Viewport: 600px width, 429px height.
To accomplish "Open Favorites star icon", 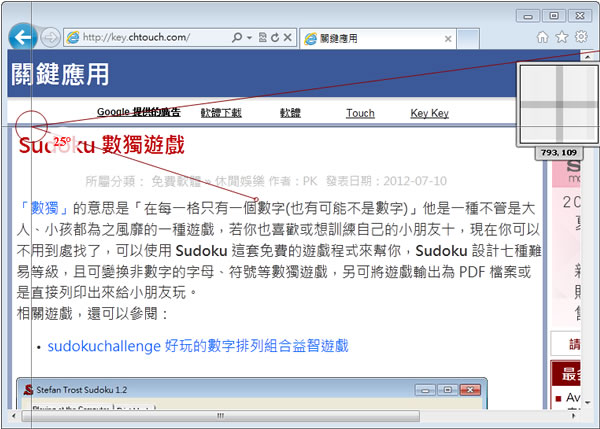I will pyautogui.click(x=562, y=37).
